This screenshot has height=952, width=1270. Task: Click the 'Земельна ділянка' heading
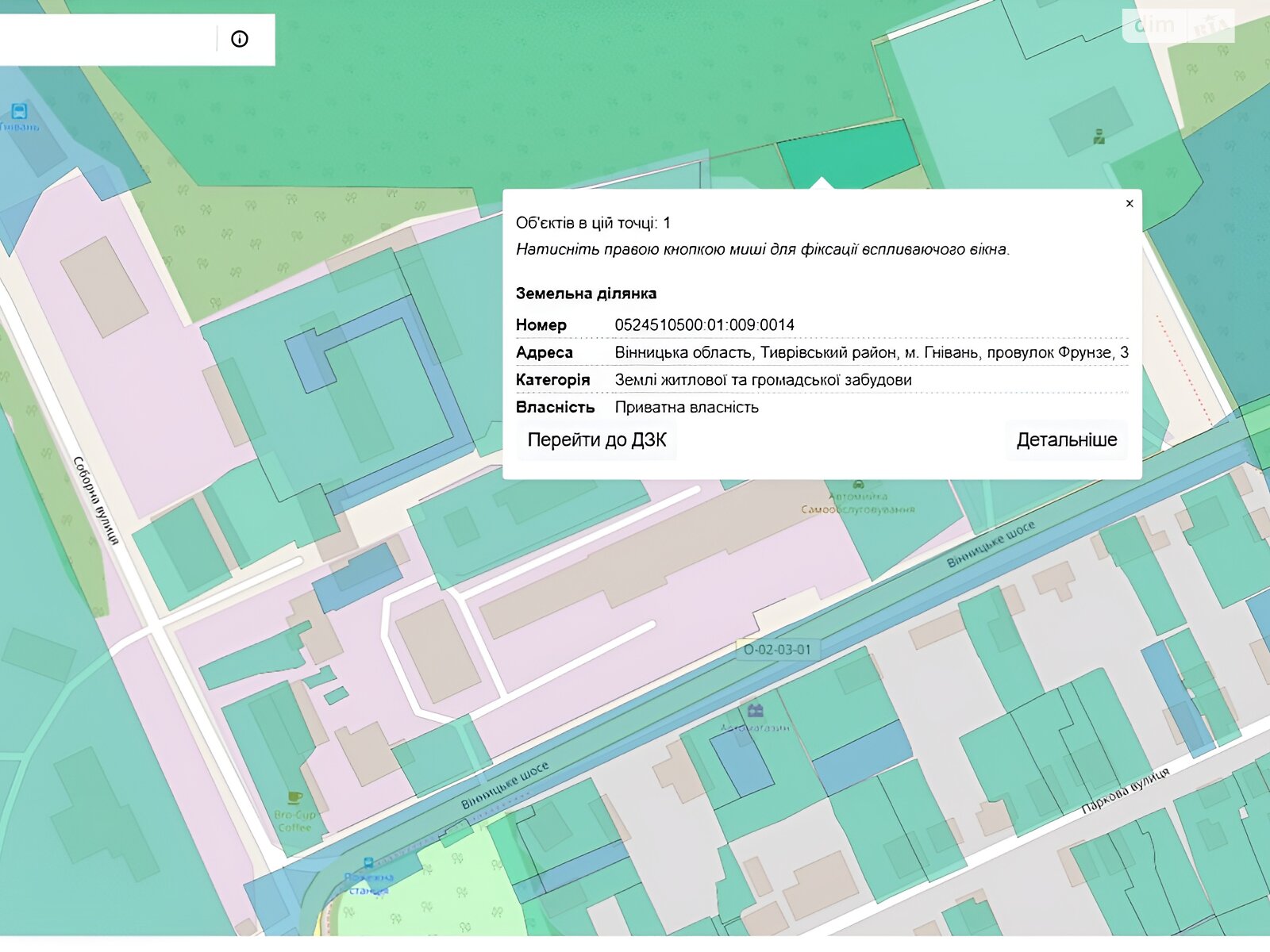[x=586, y=294]
